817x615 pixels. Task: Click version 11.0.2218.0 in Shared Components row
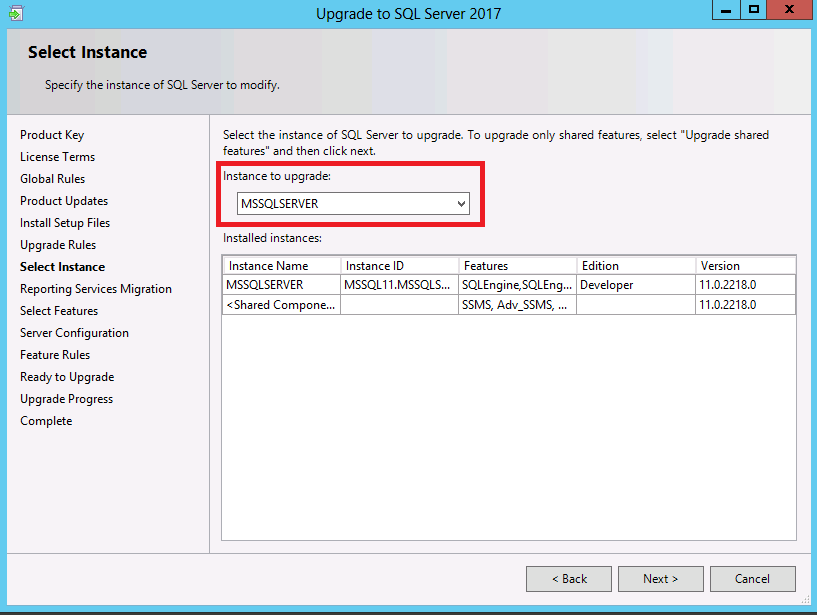[746, 304]
